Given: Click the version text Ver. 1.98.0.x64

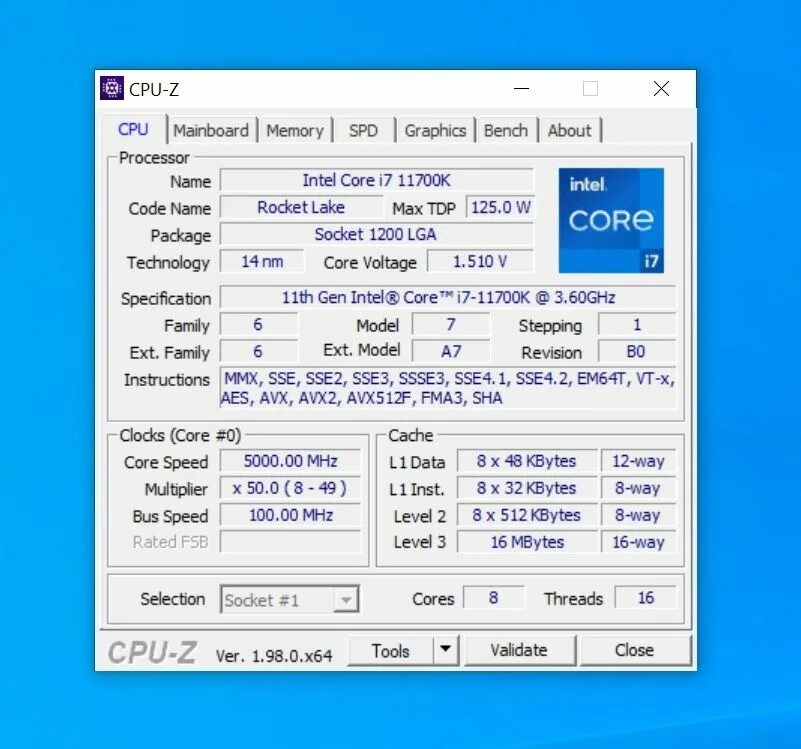Looking at the screenshot, I should (x=274, y=656).
